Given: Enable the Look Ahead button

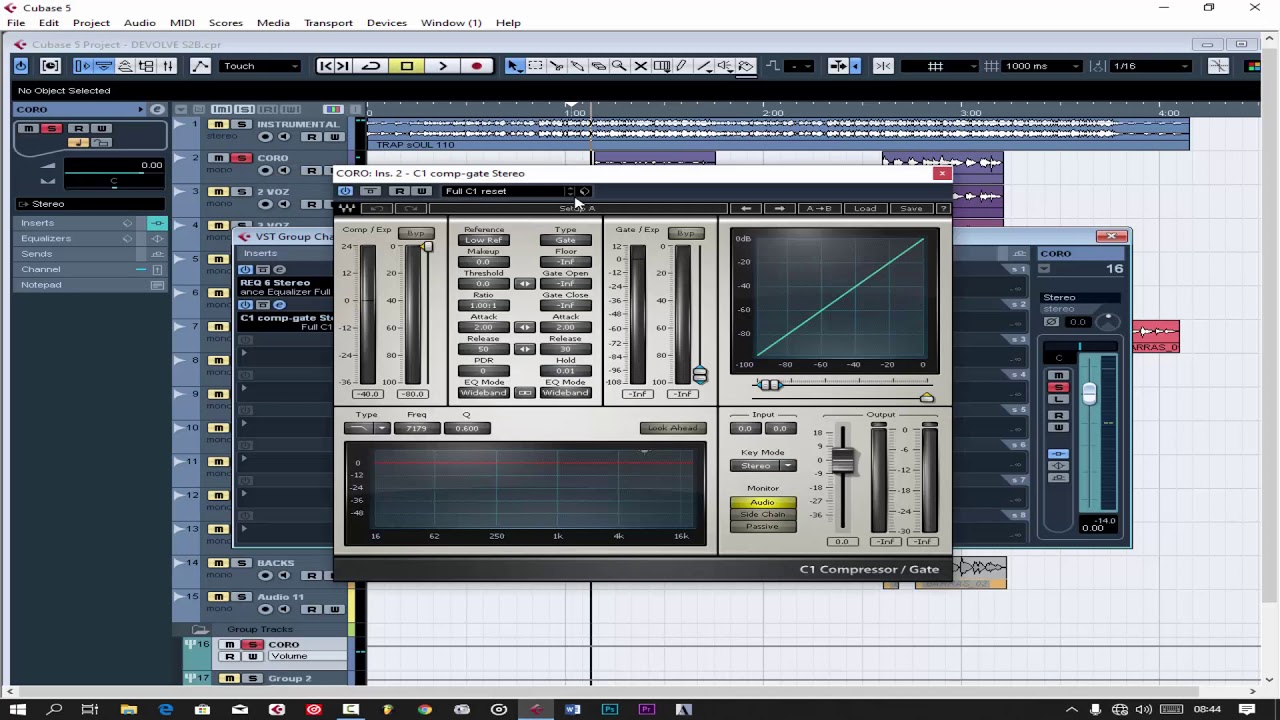Looking at the screenshot, I should [673, 428].
